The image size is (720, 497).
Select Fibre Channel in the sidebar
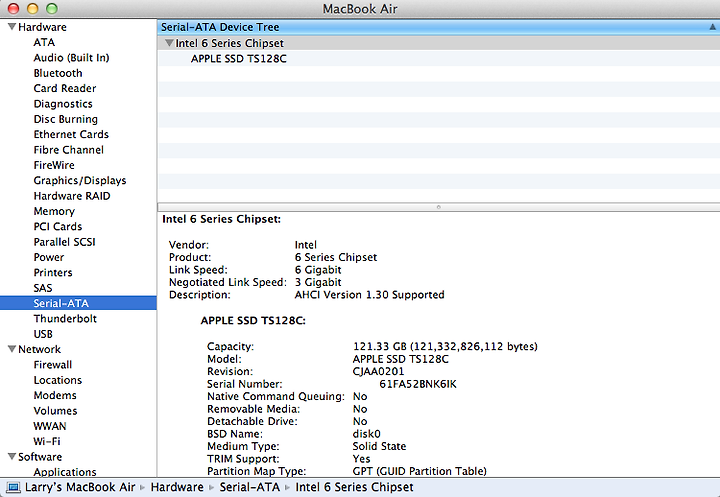68,150
